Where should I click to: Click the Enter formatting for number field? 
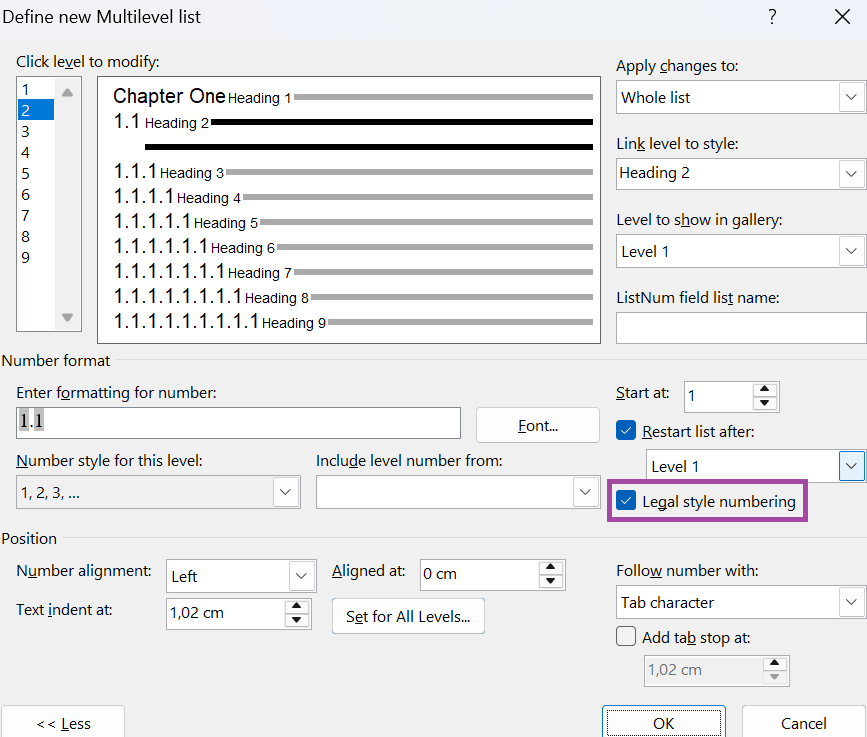[x=238, y=423]
